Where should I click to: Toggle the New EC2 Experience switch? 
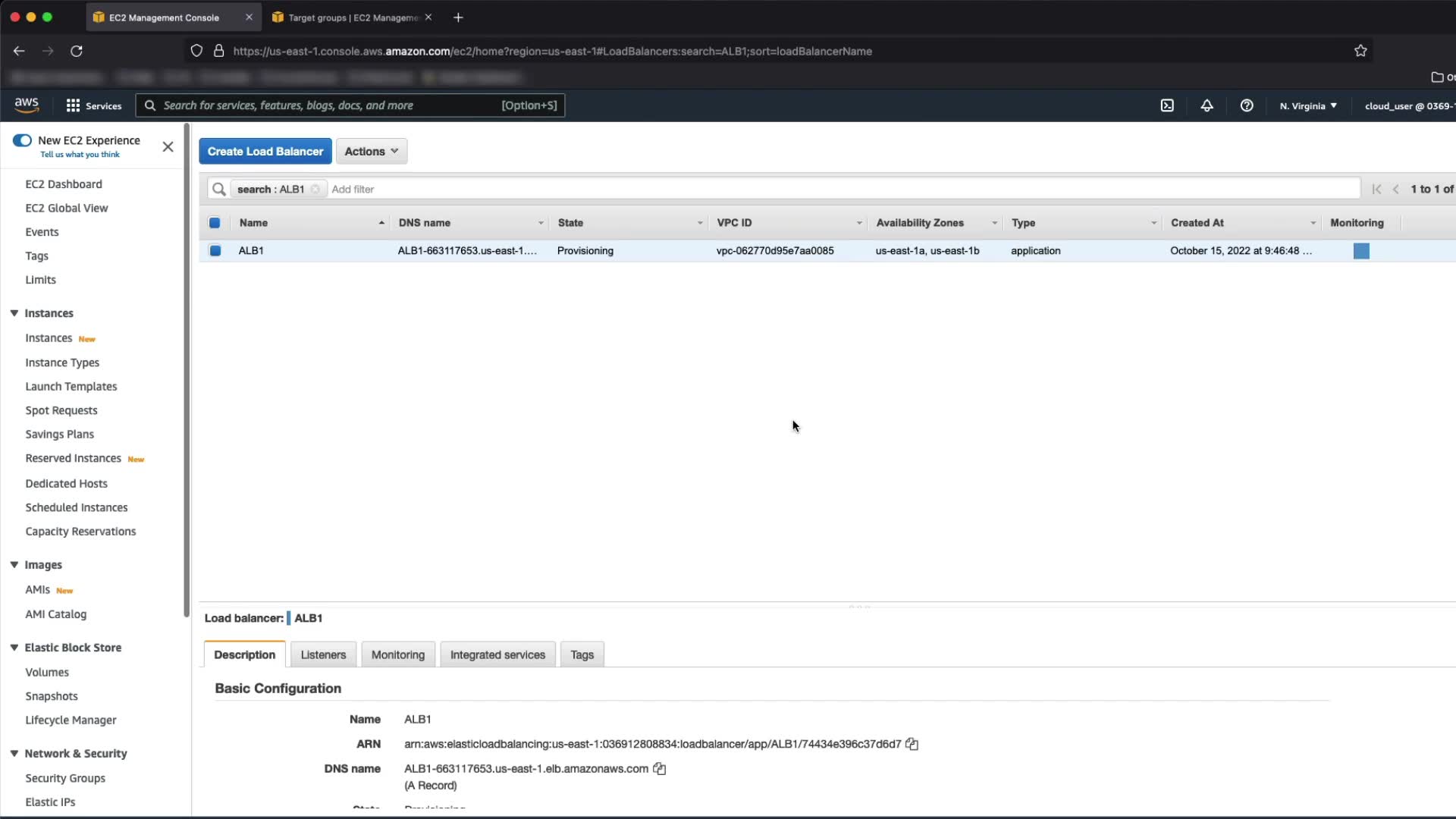click(22, 140)
